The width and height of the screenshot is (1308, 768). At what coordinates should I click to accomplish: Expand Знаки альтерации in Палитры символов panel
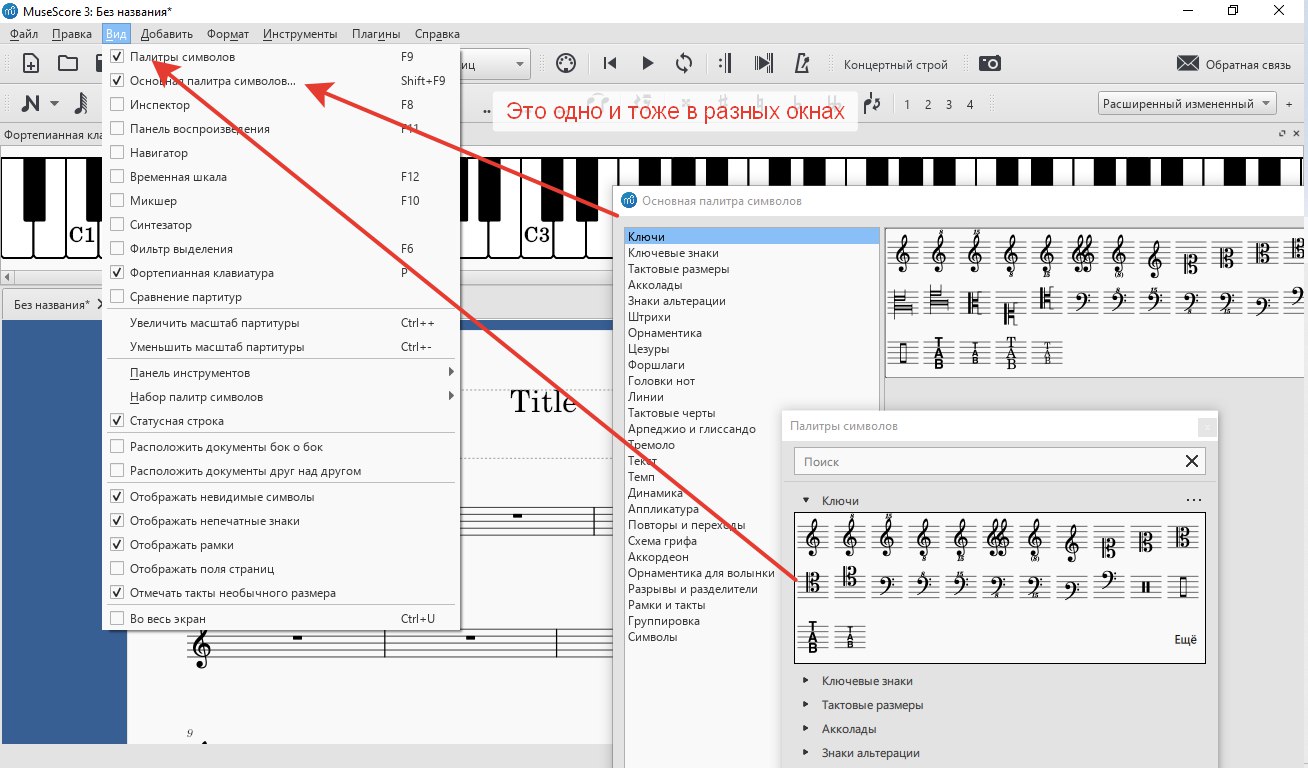pyautogui.click(x=805, y=753)
